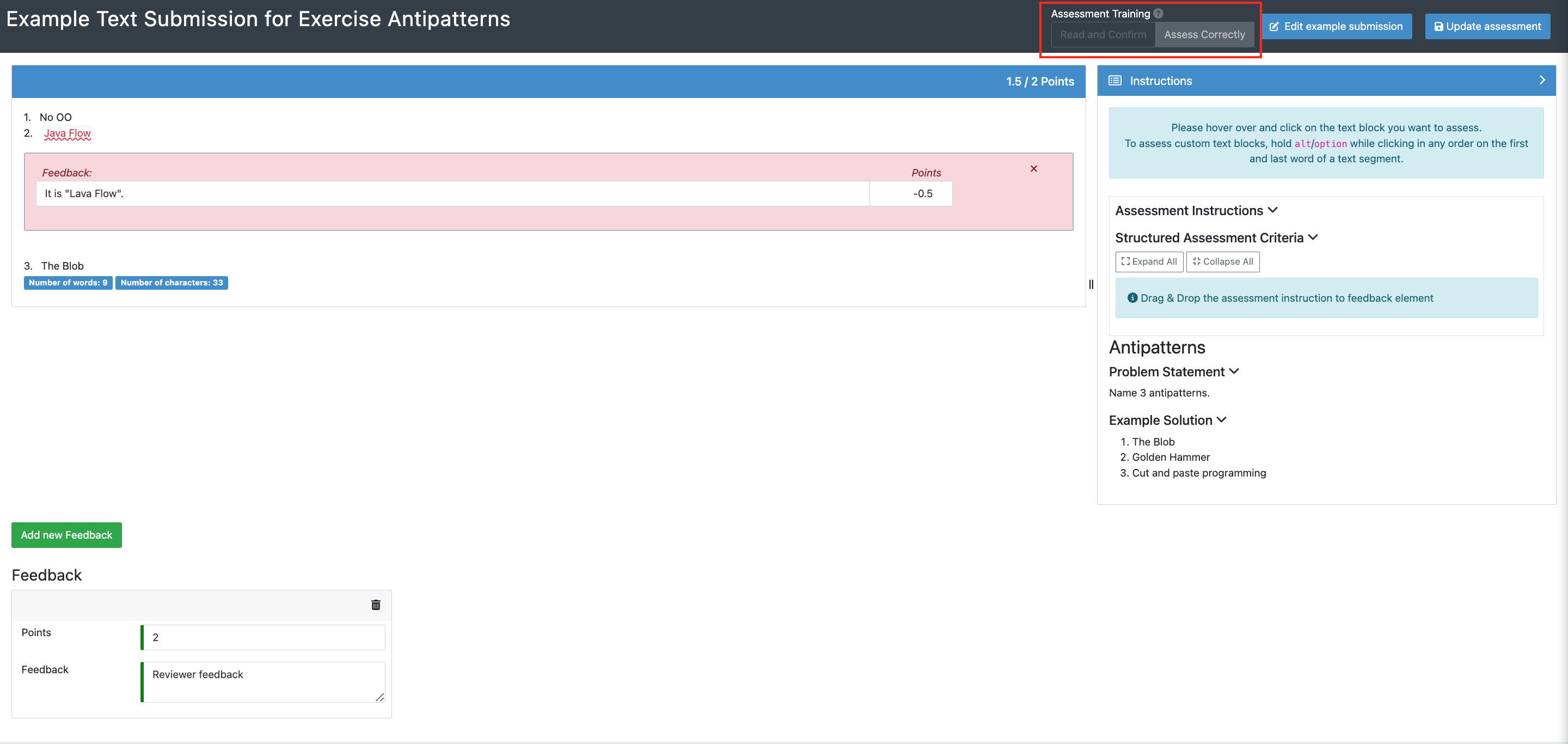The image size is (1568, 744).
Task: Expand the Problem Statement section
Action: click(x=1234, y=371)
